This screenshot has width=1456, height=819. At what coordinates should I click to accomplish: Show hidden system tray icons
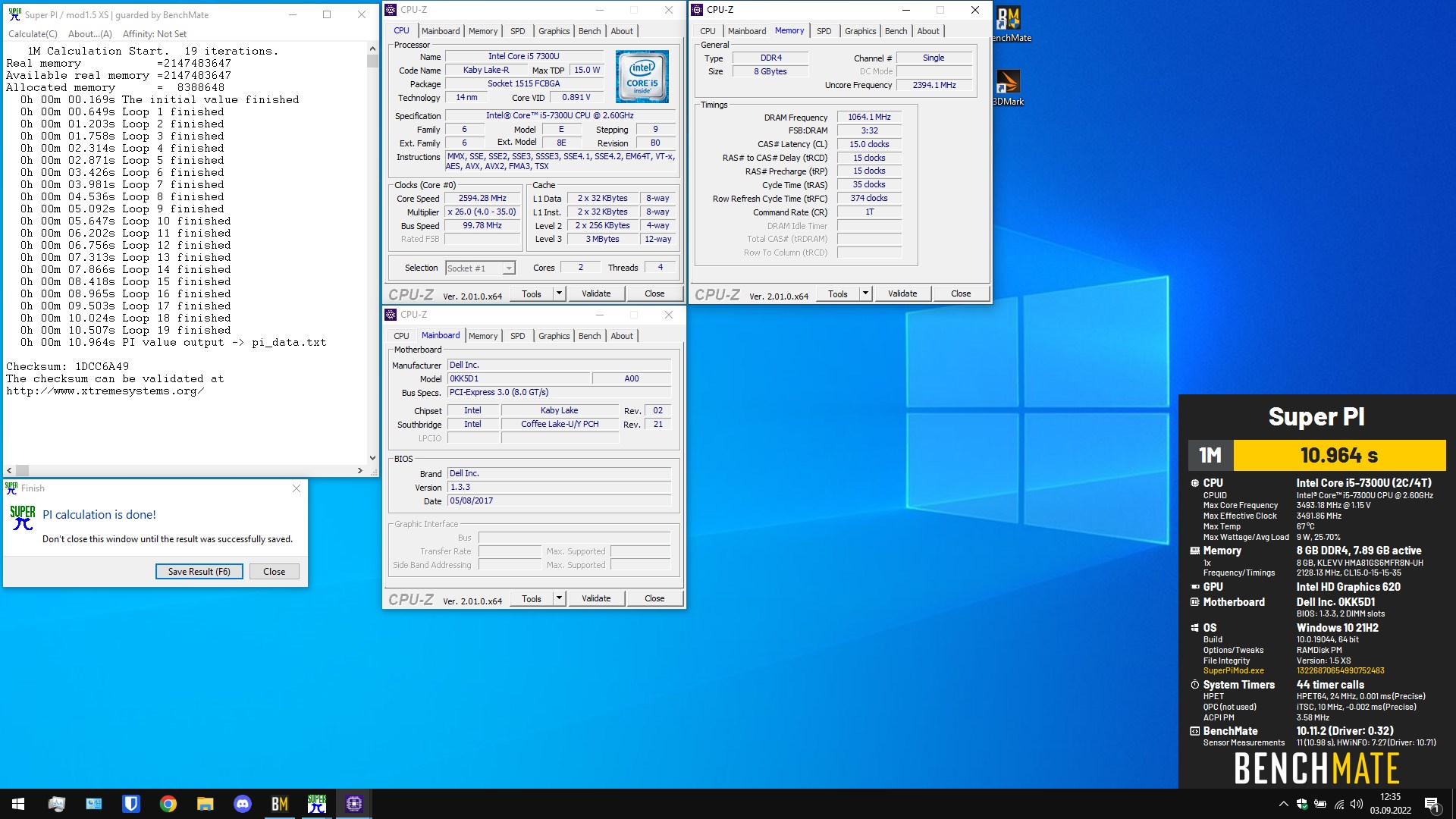click(1283, 804)
